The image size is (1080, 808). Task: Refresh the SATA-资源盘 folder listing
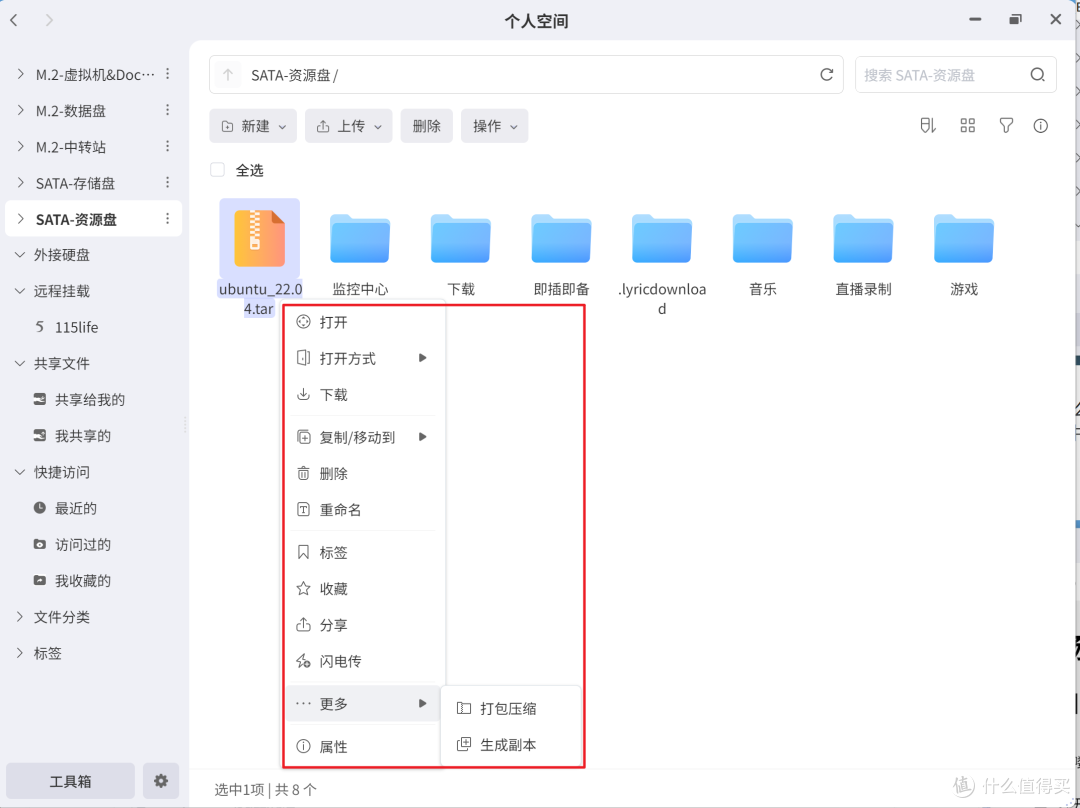point(827,74)
